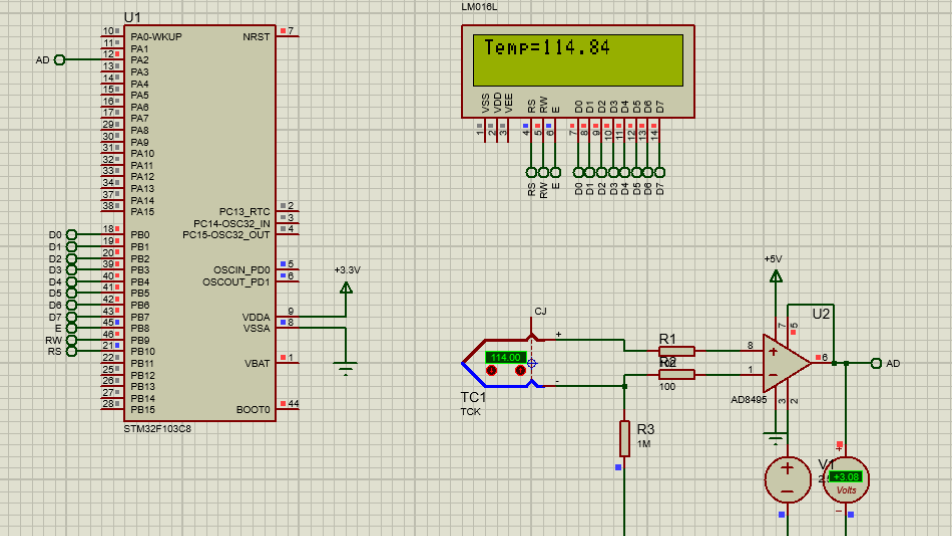Screen dimensions: 952x536
Task: Click the PC13_RTC pin label on U1
Action: 245,212
